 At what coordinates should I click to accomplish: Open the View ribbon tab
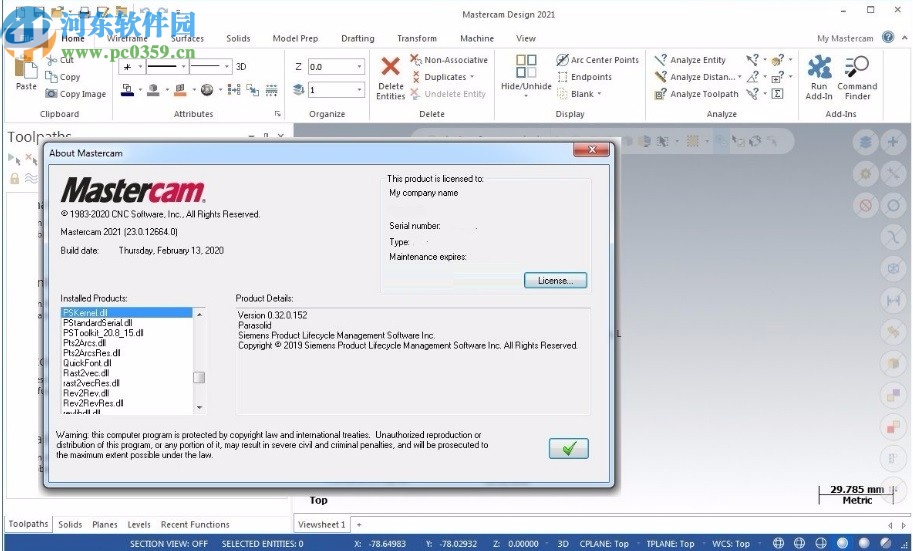point(526,38)
